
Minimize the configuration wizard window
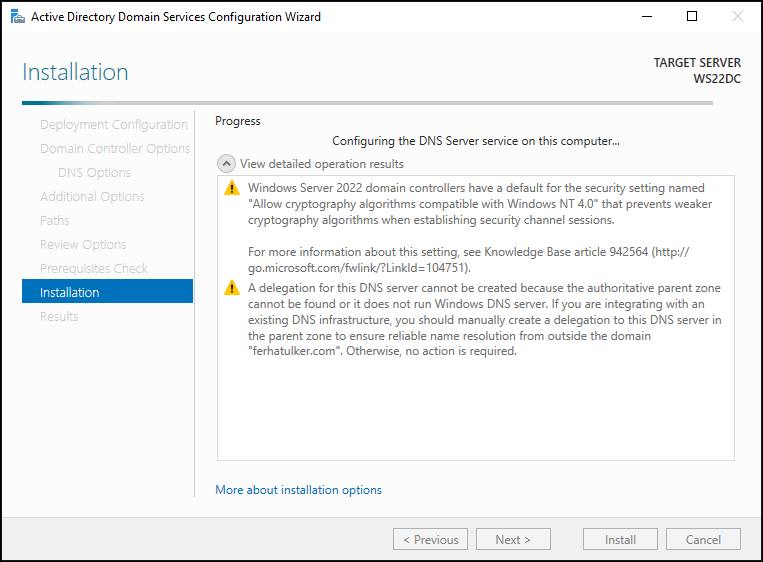click(x=647, y=17)
